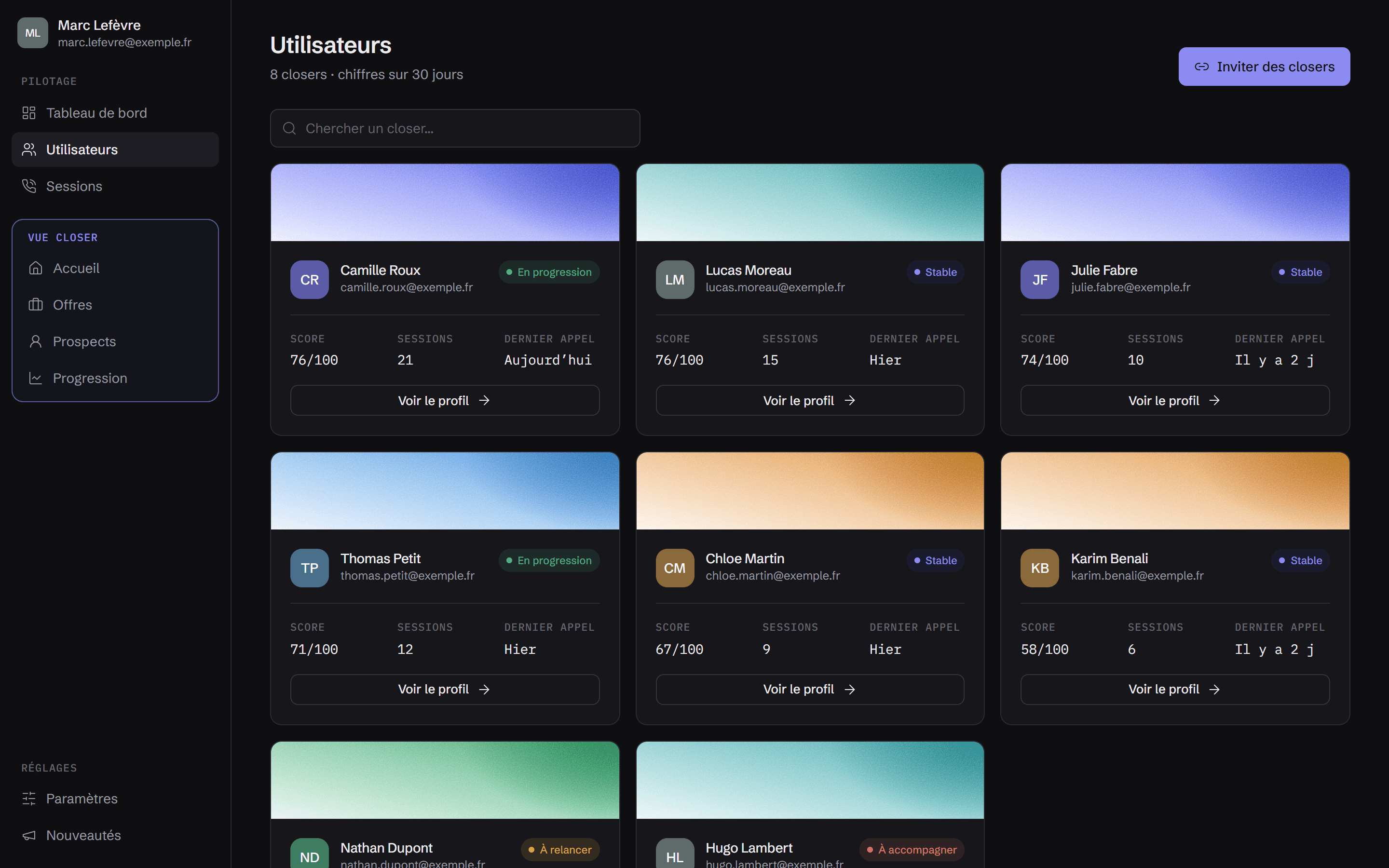Go to Prospects in Vue Closer
The height and width of the screenshot is (868, 1389).
pyautogui.click(x=115, y=341)
